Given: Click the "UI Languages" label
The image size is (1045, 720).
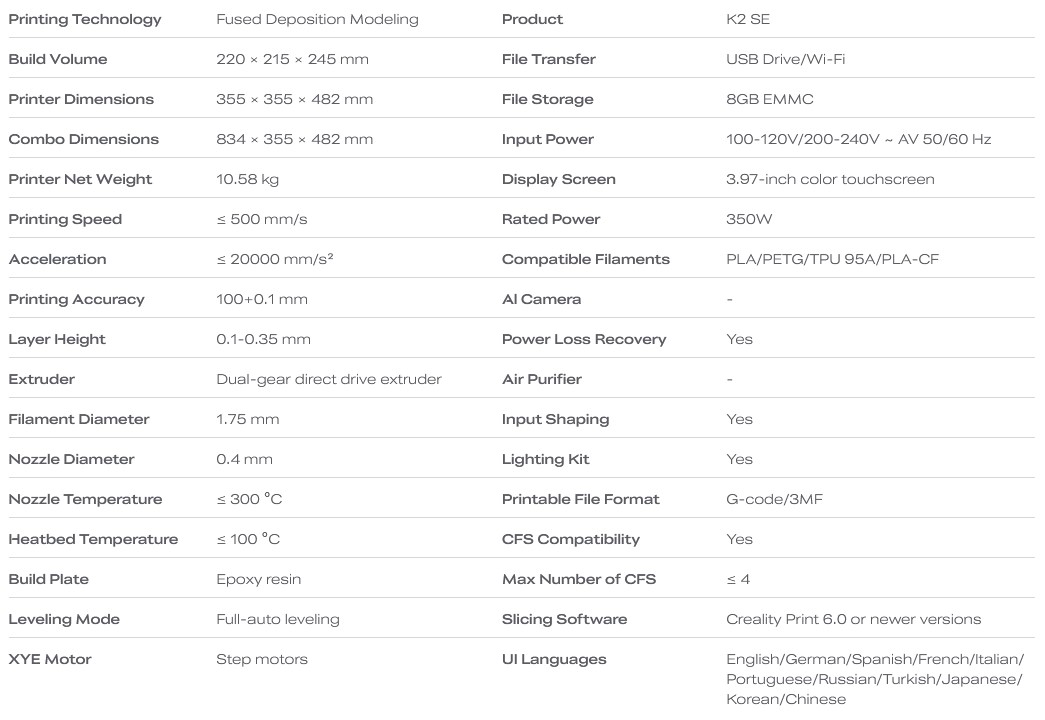Looking at the screenshot, I should click(x=553, y=659).
